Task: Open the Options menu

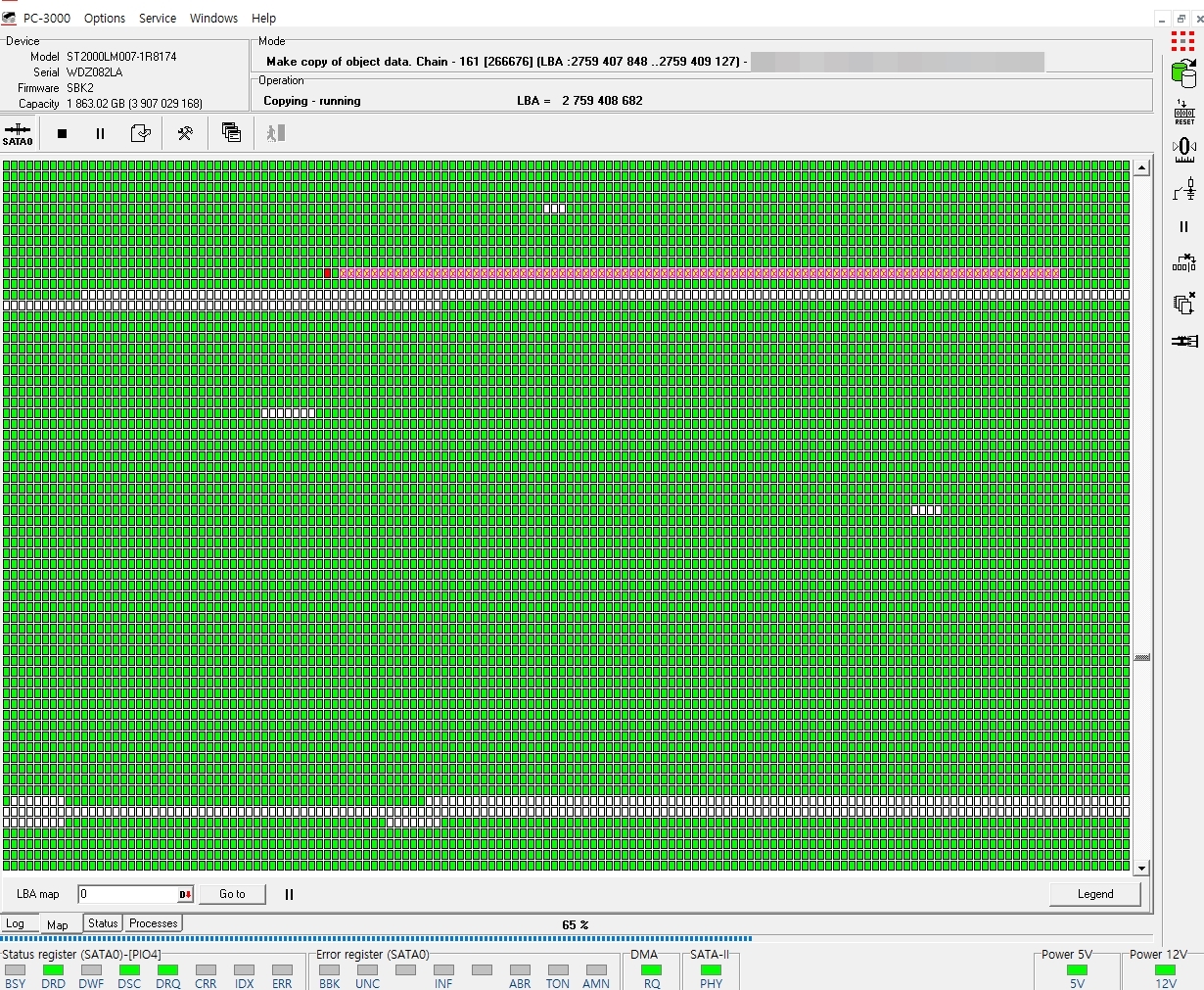Action: [105, 18]
